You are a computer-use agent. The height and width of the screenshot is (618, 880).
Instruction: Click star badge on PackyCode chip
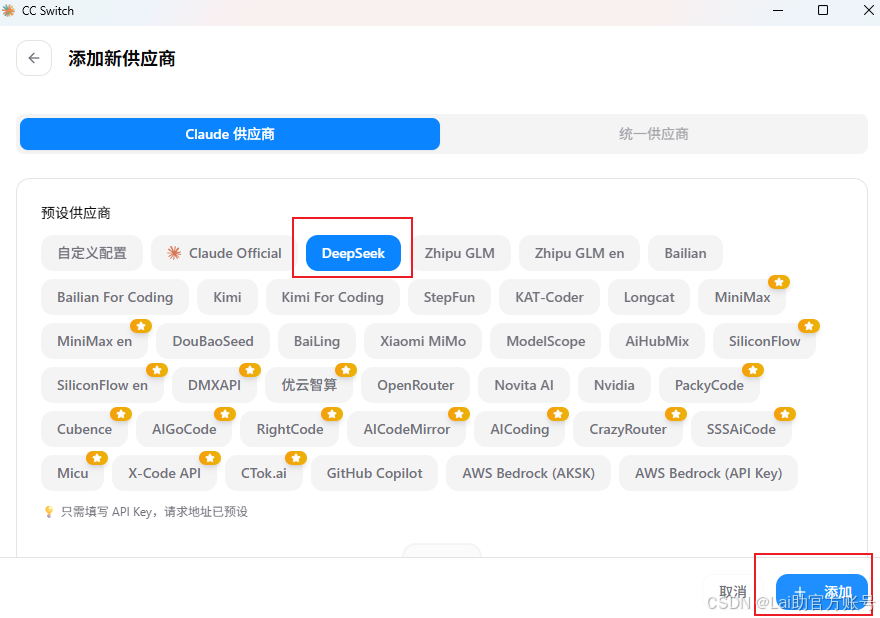tap(753, 370)
